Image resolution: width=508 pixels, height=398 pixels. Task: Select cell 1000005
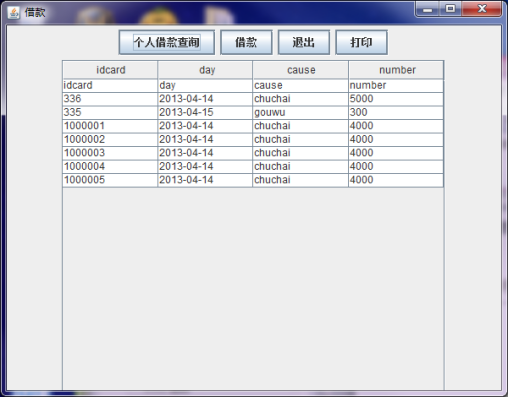[x=110, y=180]
